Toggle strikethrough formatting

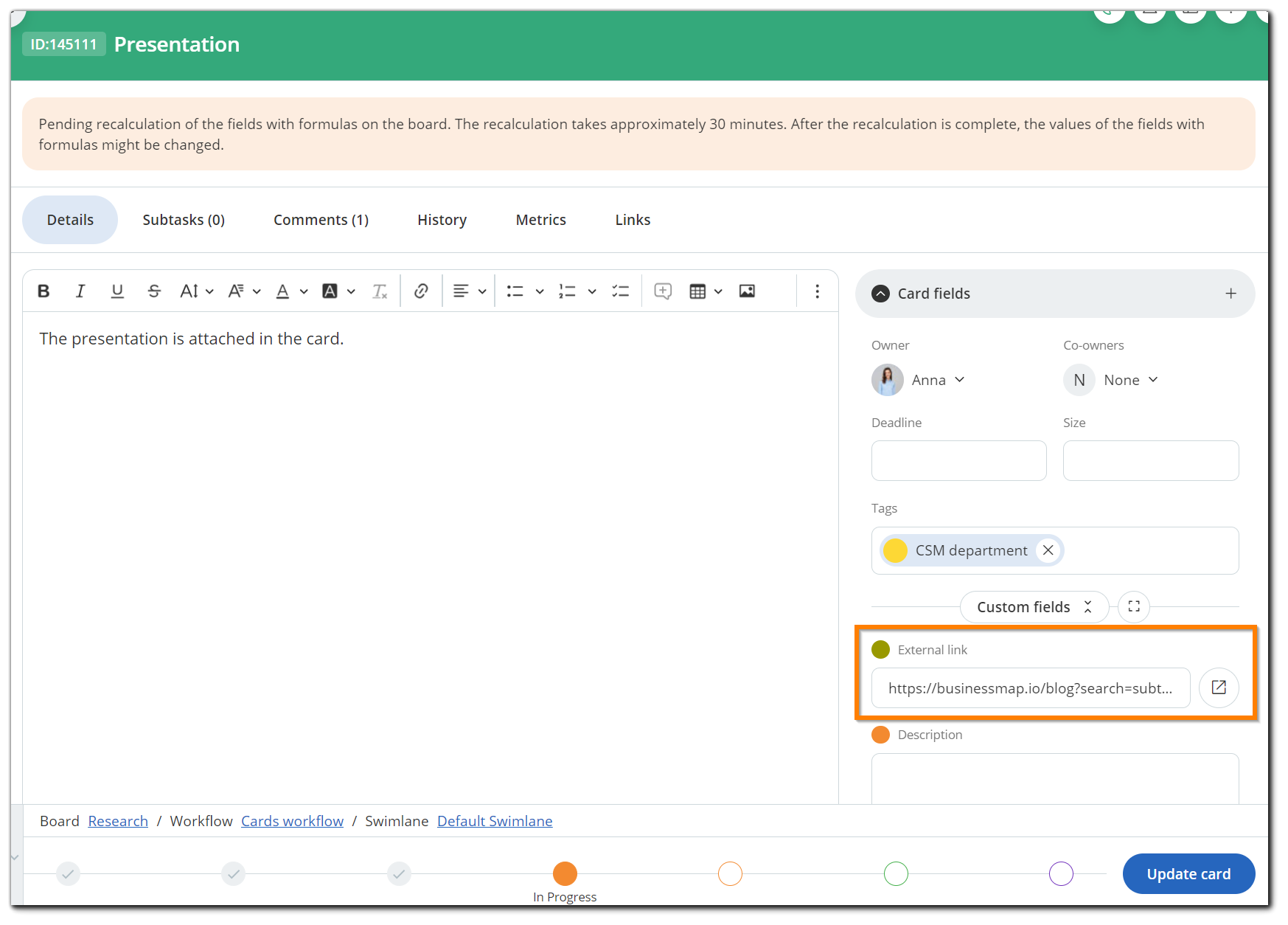pyautogui.click(x=154, y=291)
